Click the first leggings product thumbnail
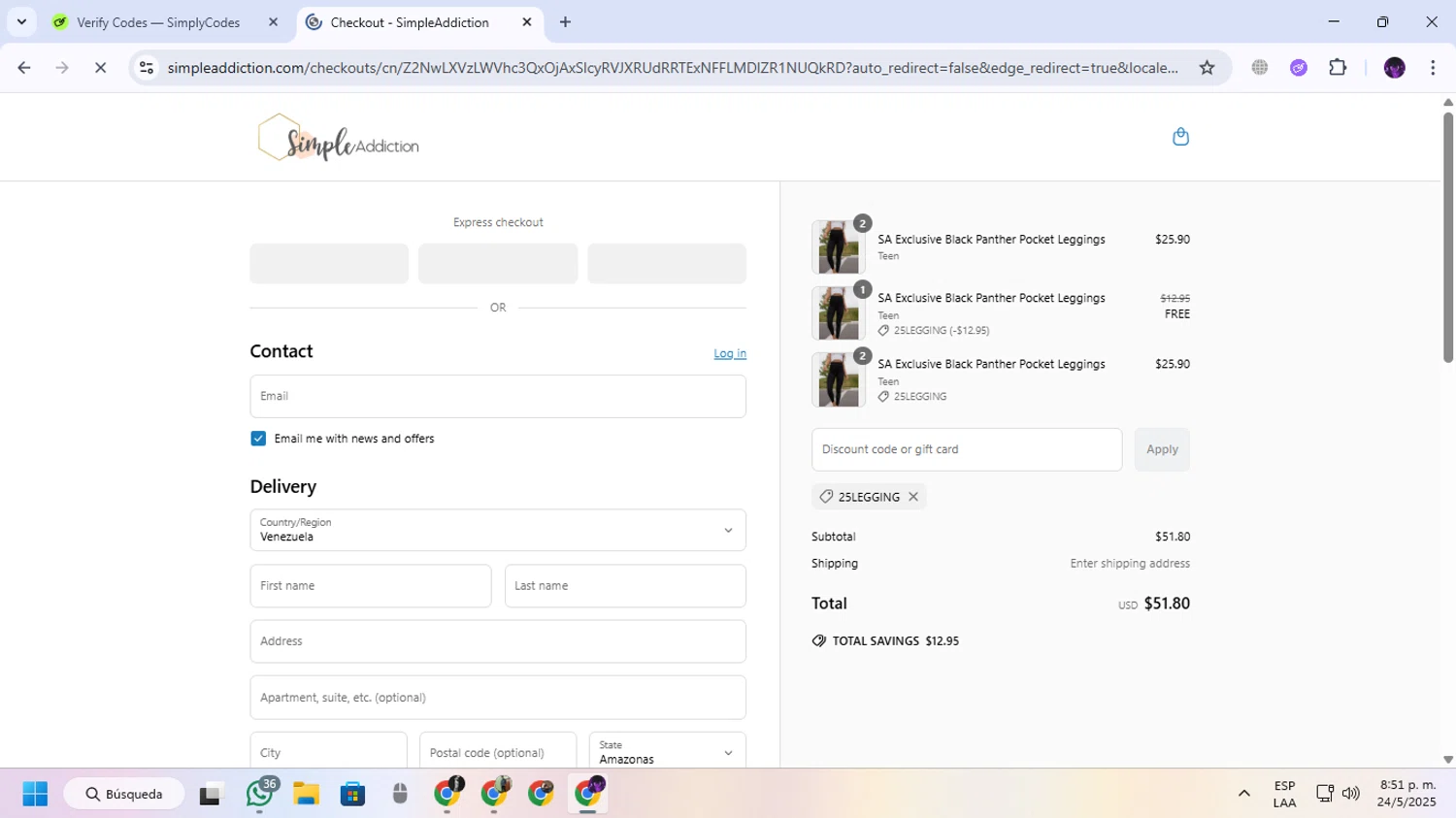Image resolution: width=1456 pixels, height=818 pixels. (x=838, y=247)
